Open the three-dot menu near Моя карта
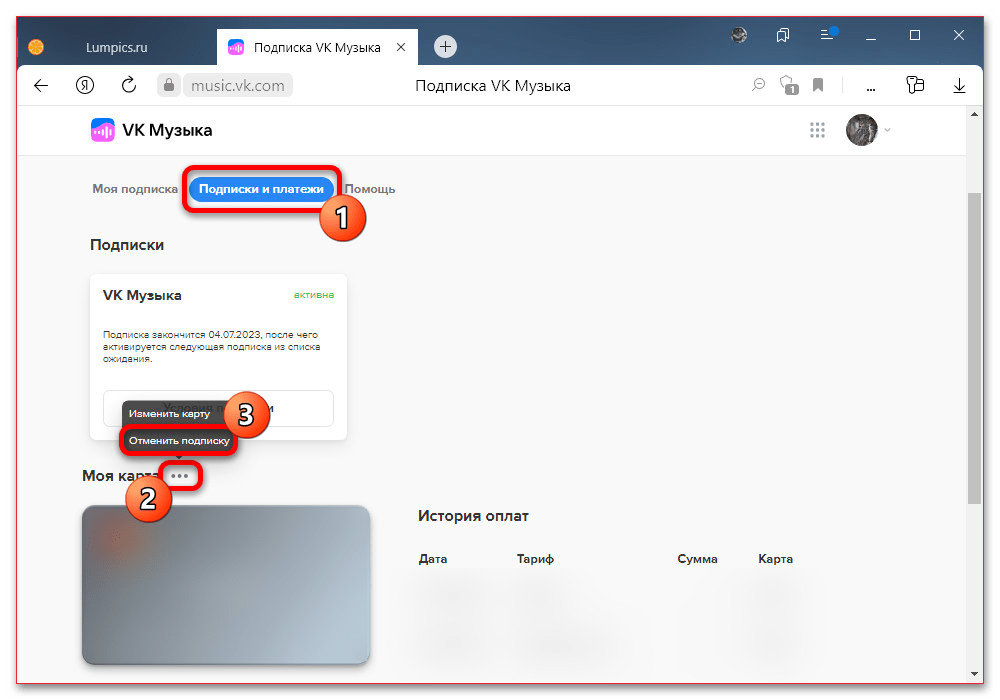The height and width of the screenshot is (700, 1000). point(180,476)
